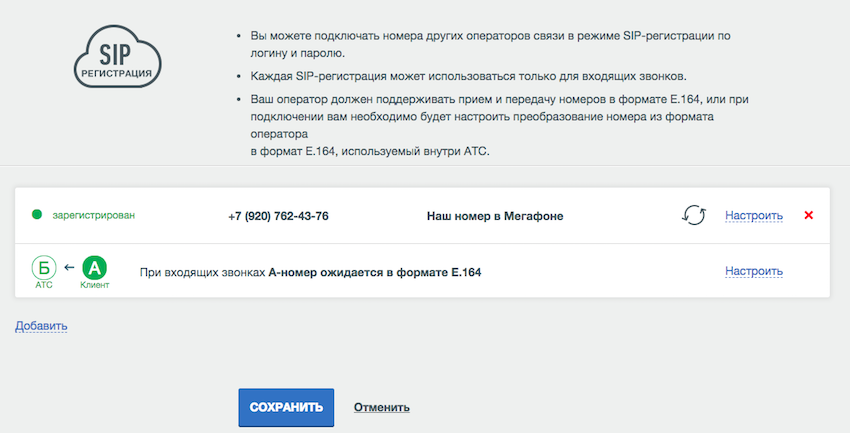The image size is (850, 433).
Task: Click the green A Клиент circle icon
Action: coord(94,268)
